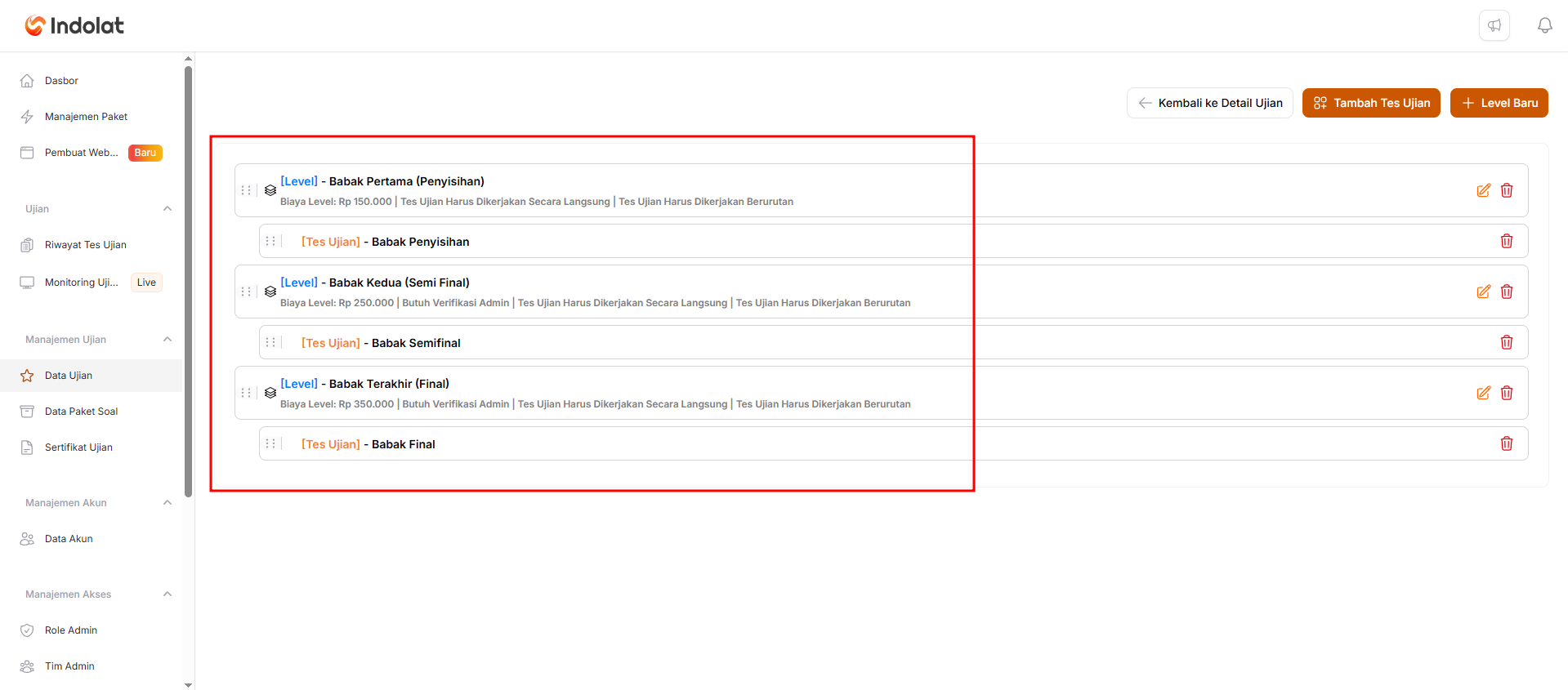The height and width of the screenshot is (690, 1568).
Task: Click "Biaya Level: Rp 350.000" text
Action: (x=337, y=404)
